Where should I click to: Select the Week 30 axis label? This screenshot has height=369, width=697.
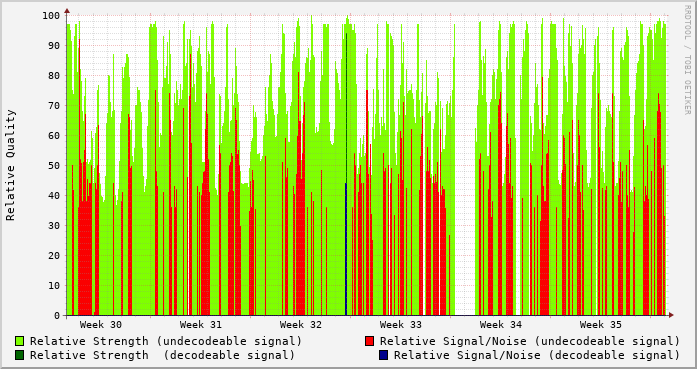click(x=100, y=325)
